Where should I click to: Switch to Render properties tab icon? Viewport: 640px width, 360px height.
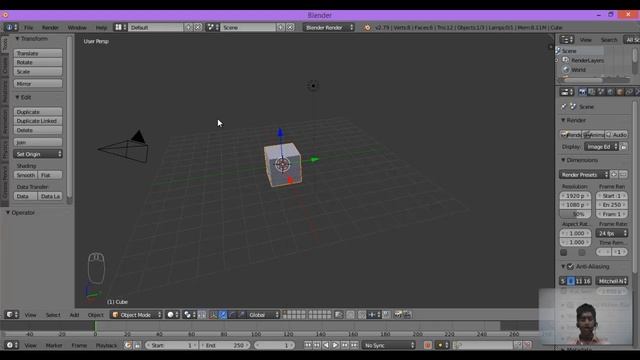tap(582, 92)
